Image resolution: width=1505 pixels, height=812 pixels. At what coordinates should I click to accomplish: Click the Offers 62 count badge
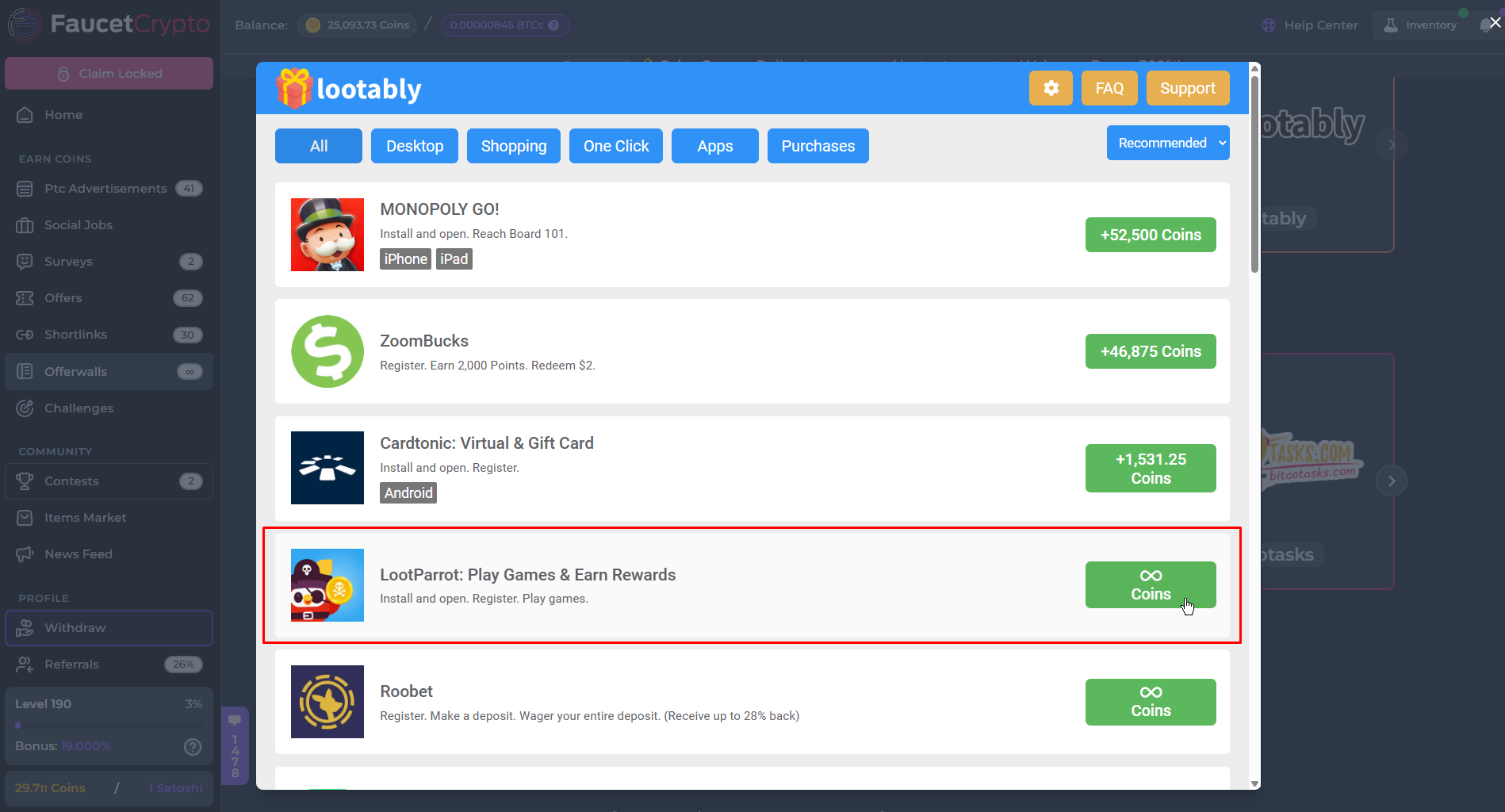coord(188,298)
